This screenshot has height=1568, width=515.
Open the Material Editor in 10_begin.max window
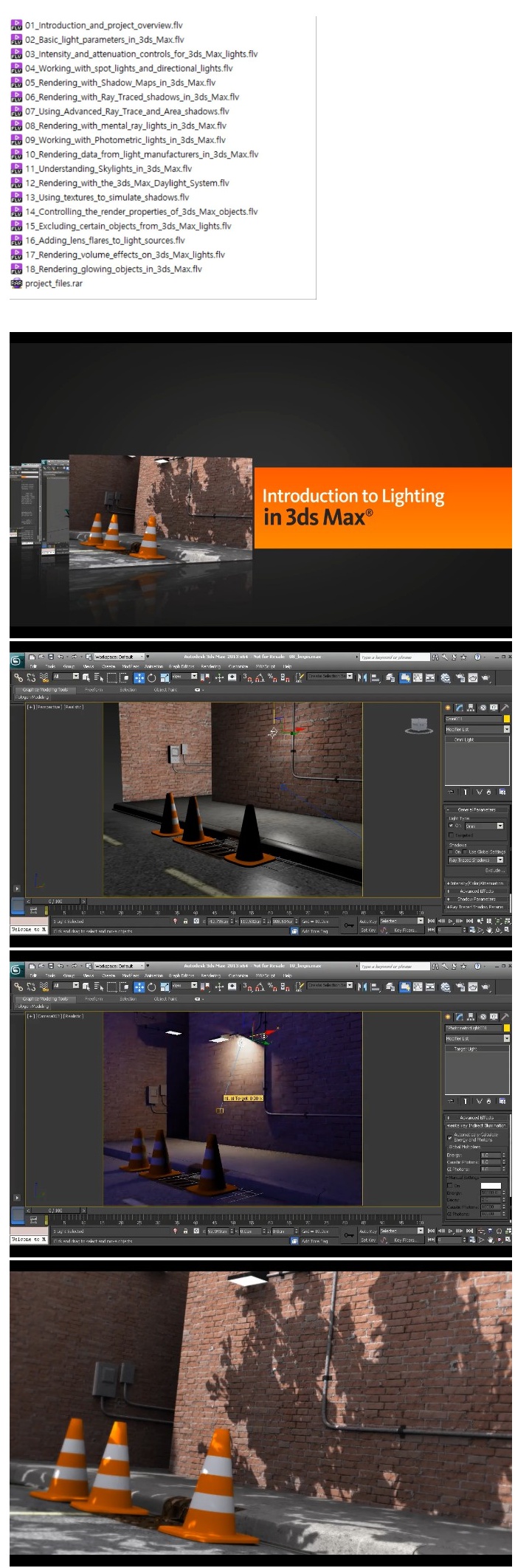tap(446, 986)
